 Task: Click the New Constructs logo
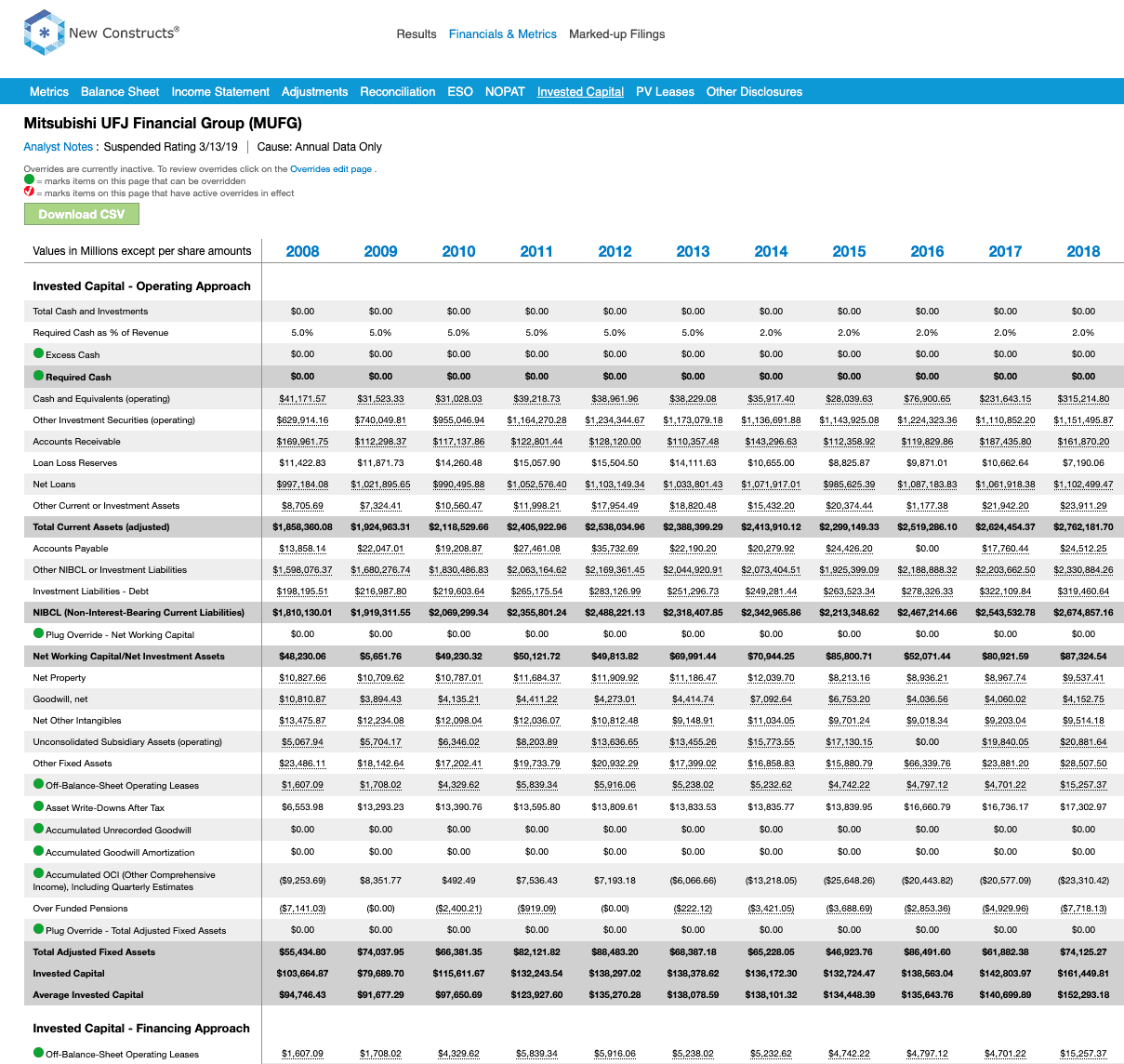click(x=101, y=33)
